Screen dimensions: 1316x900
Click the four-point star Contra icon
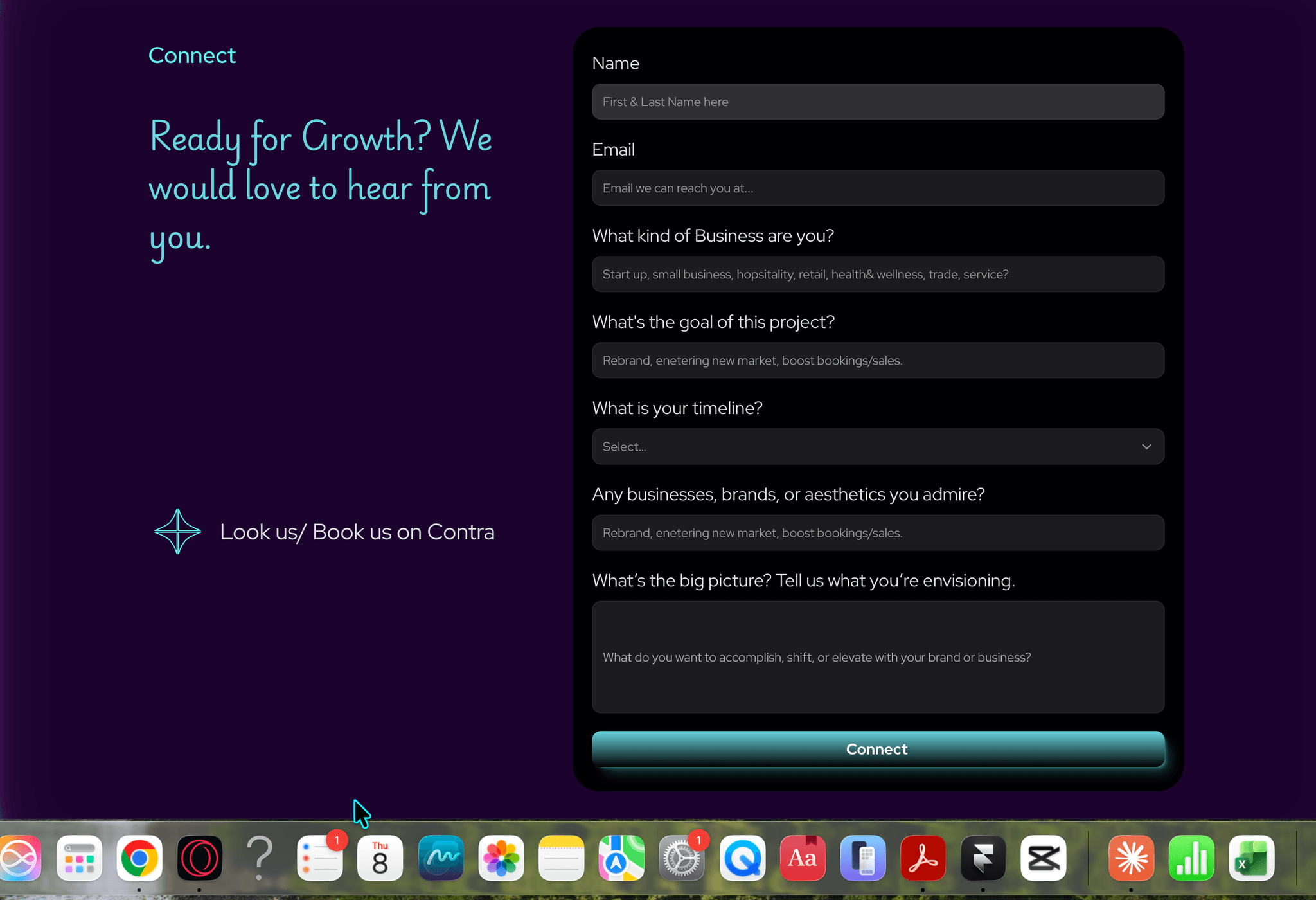pyautogui.click(x=178, y=532)
